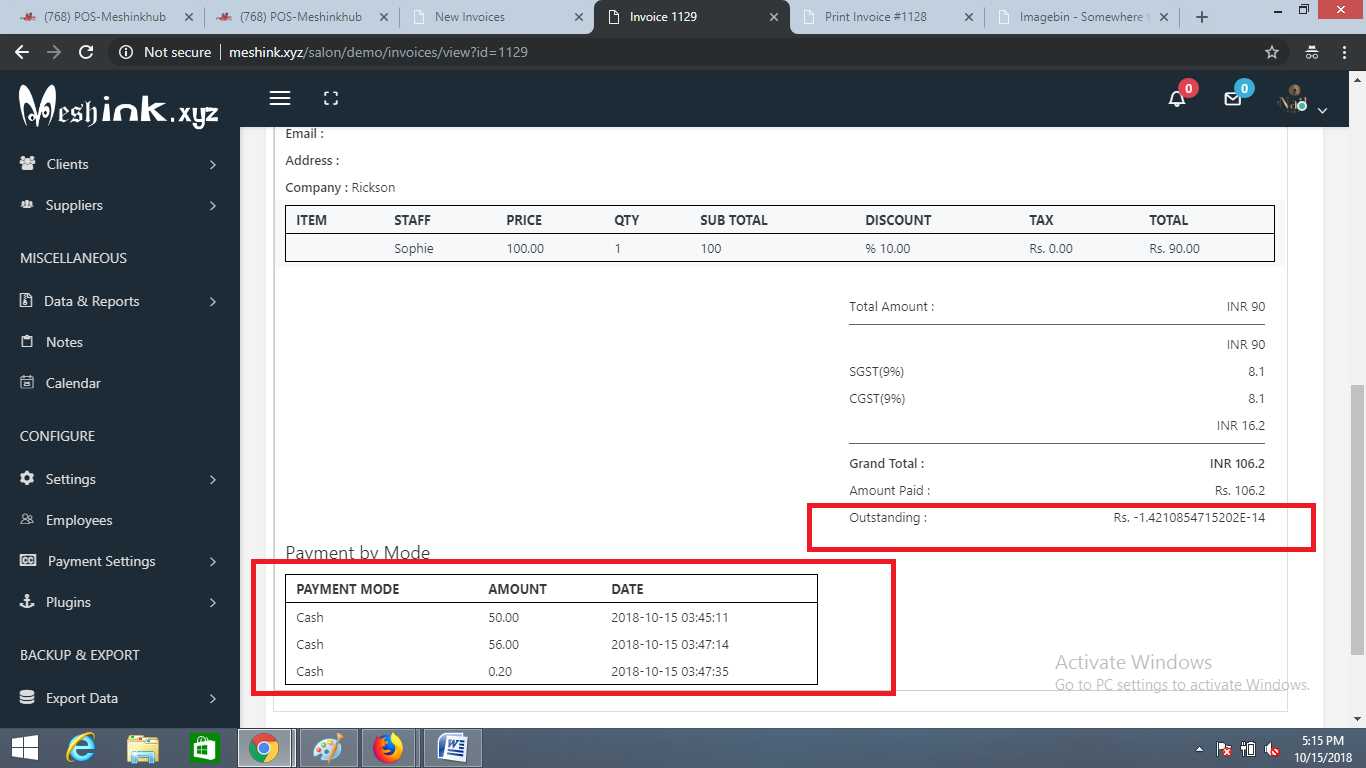The height and width of the screenshot is (768, 1366).
Task: Click the Suppliers icon in sidebar
Action: pos(27,205)
